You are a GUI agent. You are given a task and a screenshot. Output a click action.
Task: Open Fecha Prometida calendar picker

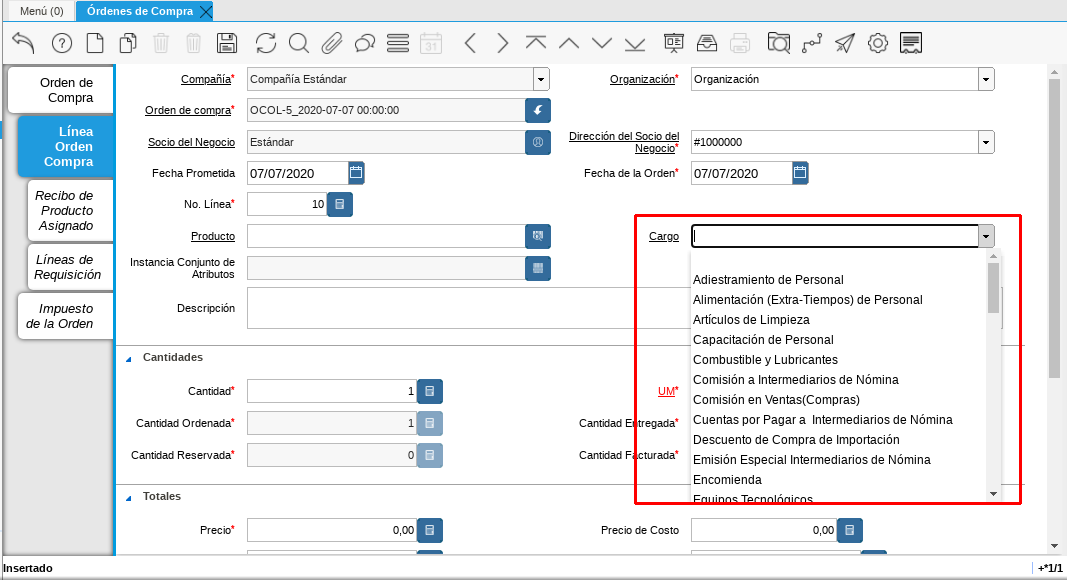(357, 173)
